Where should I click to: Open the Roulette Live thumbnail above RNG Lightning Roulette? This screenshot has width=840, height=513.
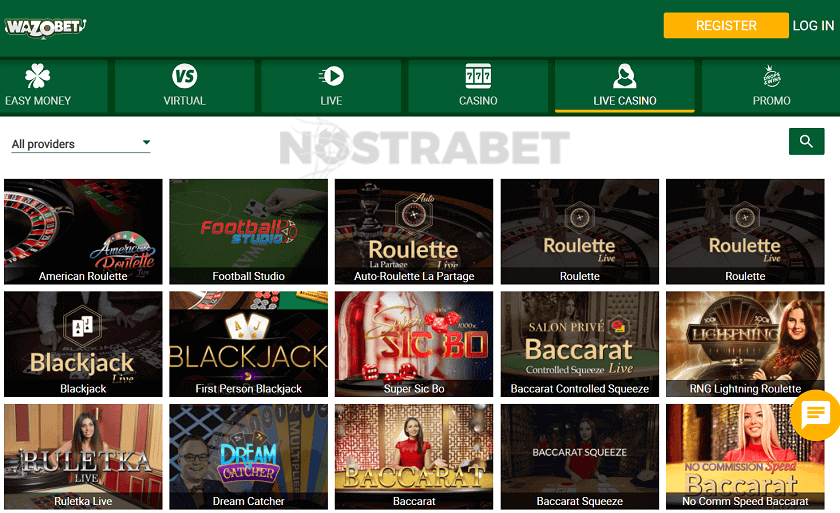[745, 231]
